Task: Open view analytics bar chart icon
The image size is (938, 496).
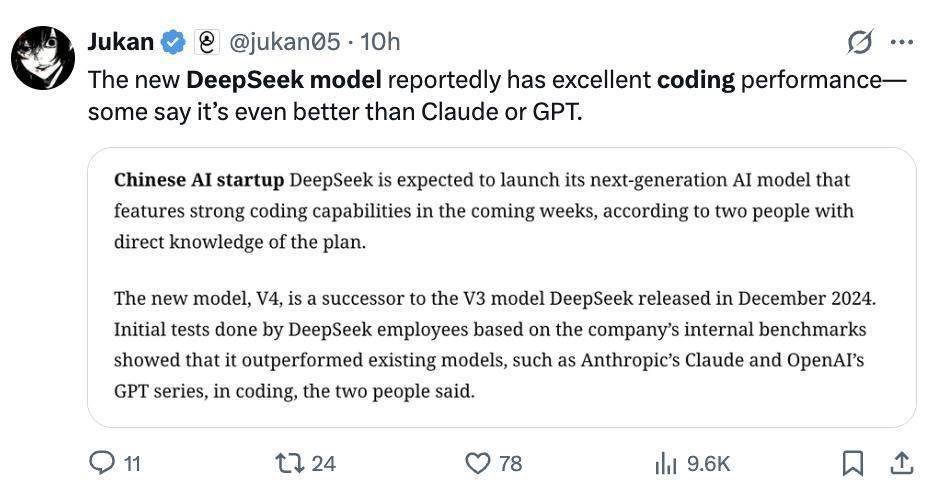Action: [x=665, y=463]
